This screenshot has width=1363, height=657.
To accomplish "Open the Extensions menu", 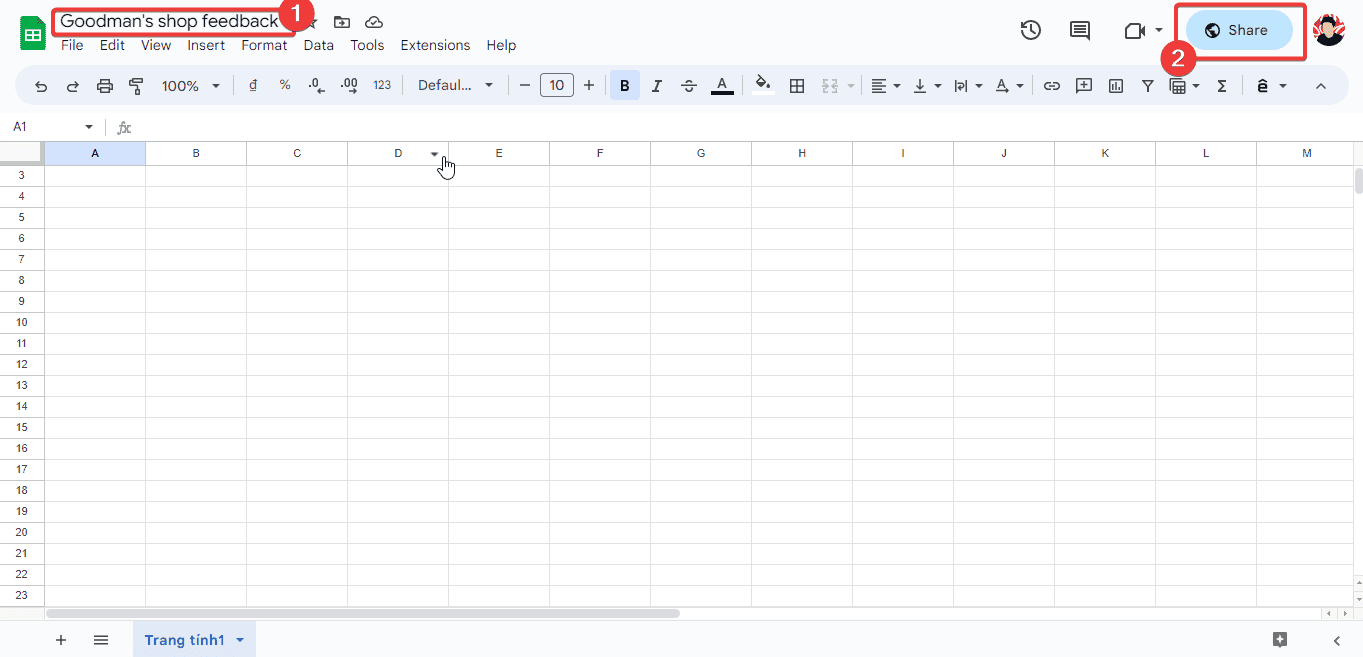I will (435, 45).
